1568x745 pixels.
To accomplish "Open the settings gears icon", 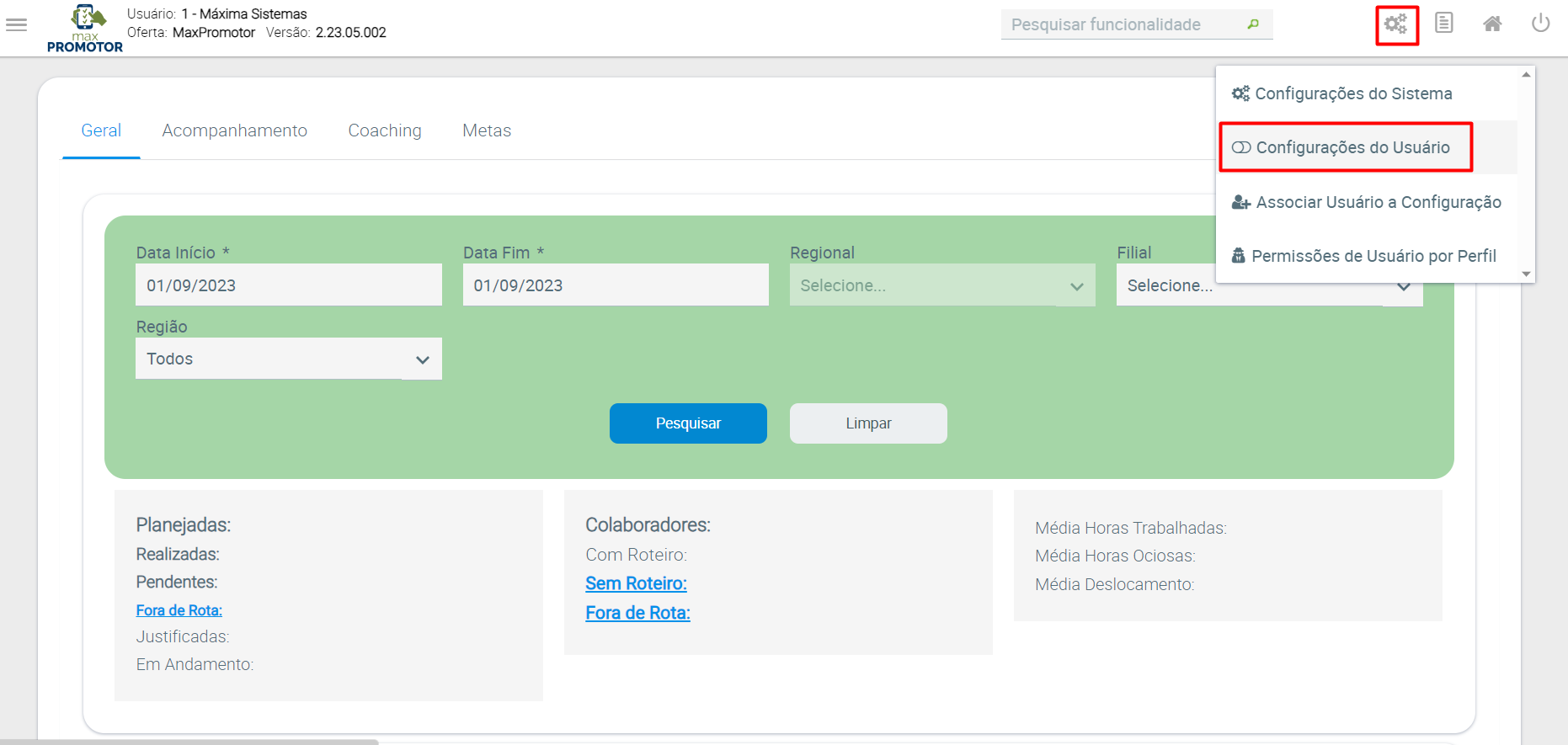I will click(x=1396, y=24).
